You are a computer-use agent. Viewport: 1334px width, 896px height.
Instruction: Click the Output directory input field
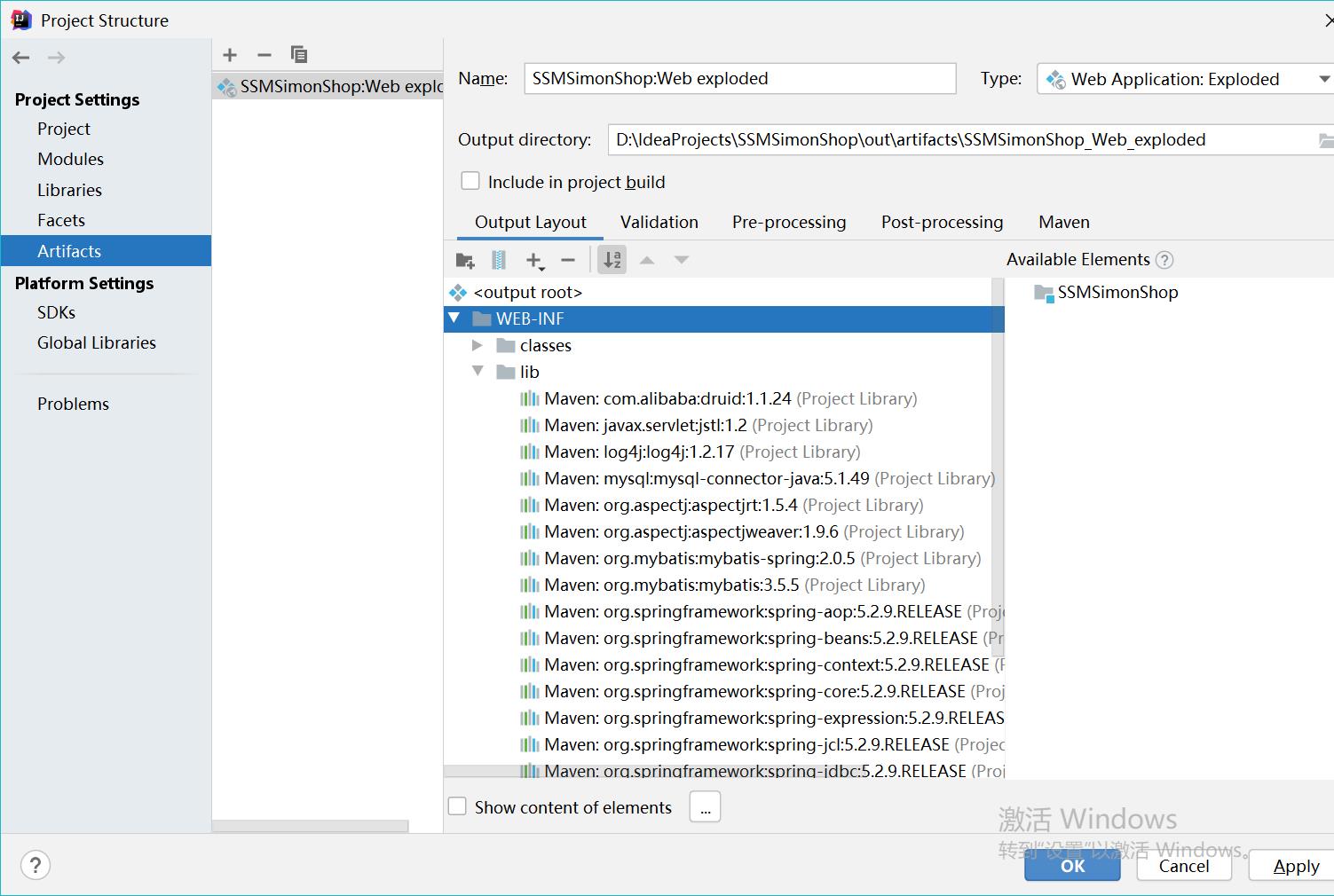click(x=963, y=140)
